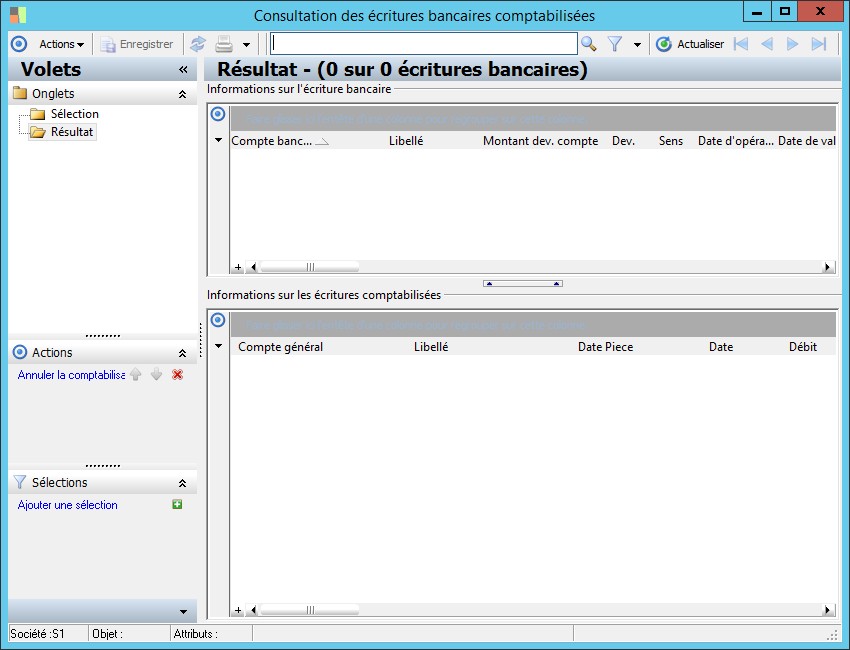Go to the previous record
The width and height of the screenshot is (850, 650).
click(x=767, y=44)
